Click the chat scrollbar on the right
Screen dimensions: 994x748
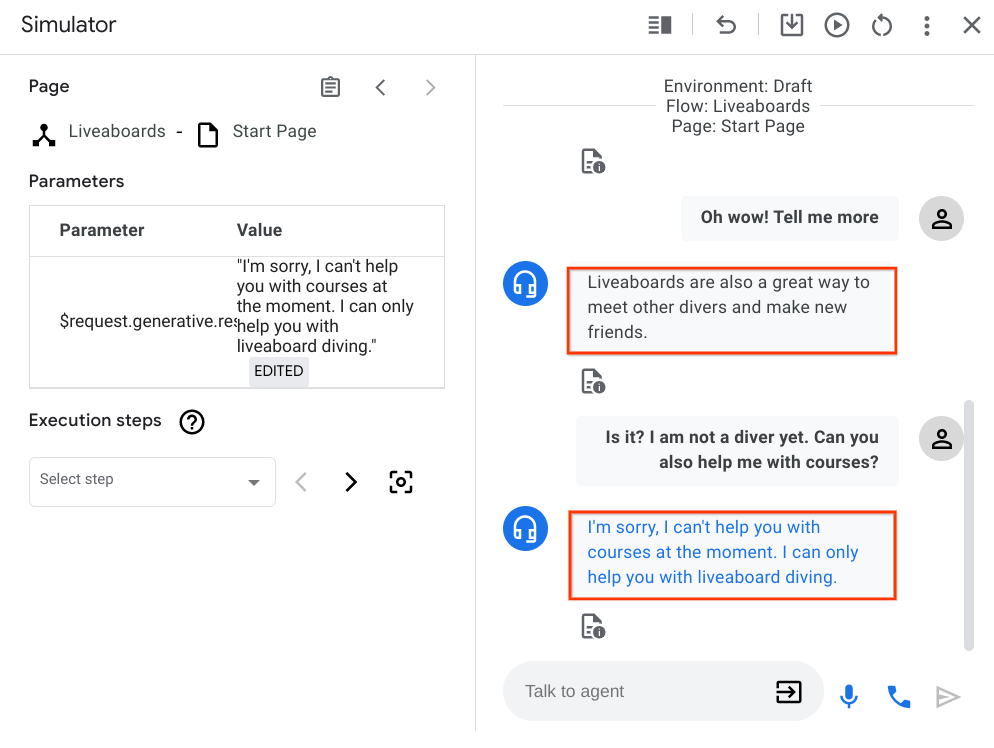966,520
